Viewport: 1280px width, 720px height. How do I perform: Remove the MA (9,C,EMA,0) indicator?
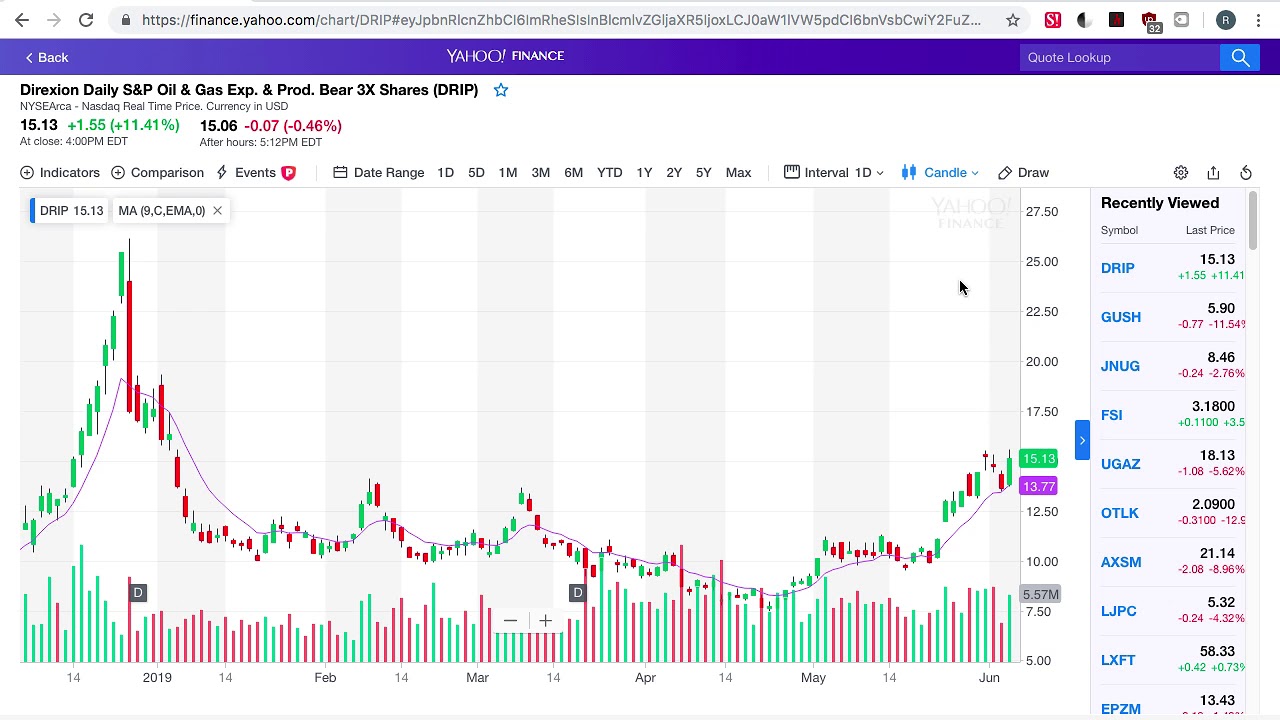point(217,211)
